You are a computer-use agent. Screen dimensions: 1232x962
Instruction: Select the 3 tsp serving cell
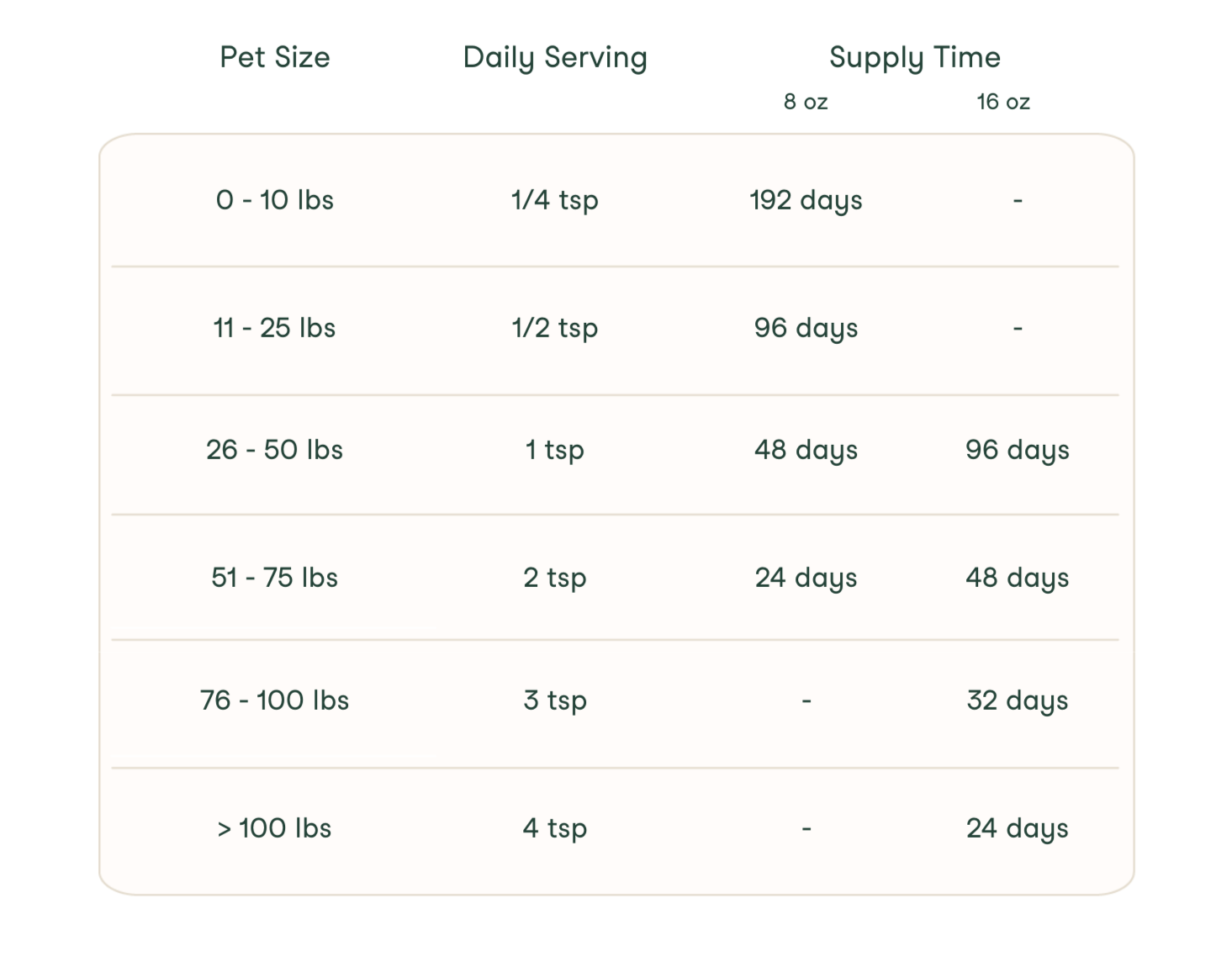pyautogui.click(x=555, y=700)
